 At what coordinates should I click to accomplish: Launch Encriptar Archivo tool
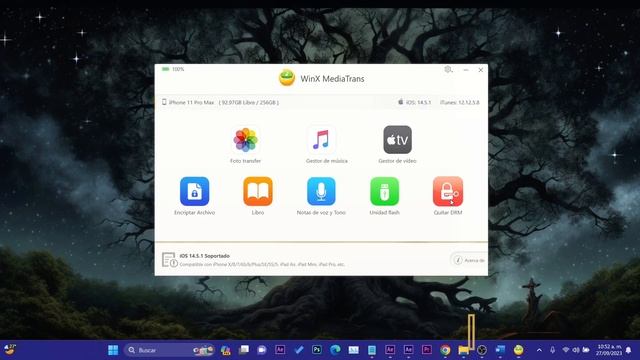click(x=194, y=191)
